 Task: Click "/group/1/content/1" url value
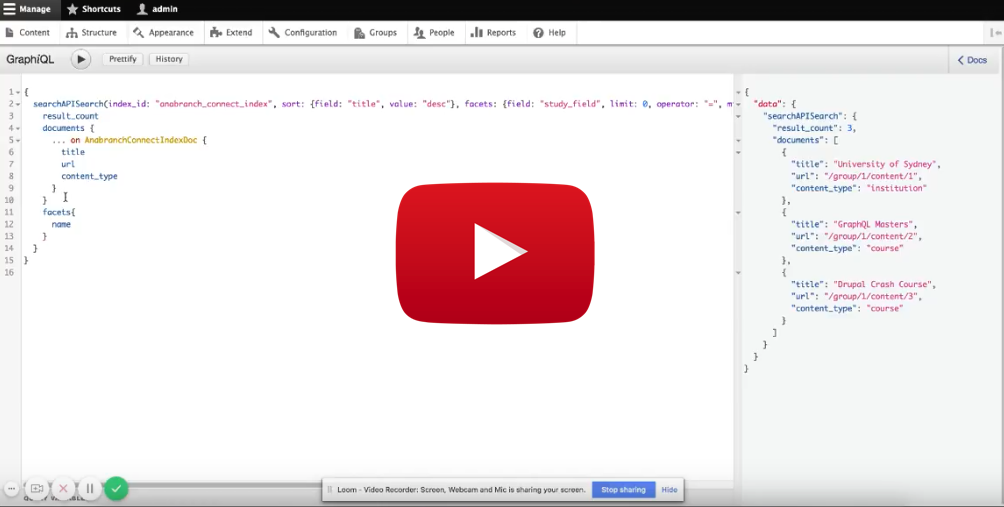[x=872, y=176]
